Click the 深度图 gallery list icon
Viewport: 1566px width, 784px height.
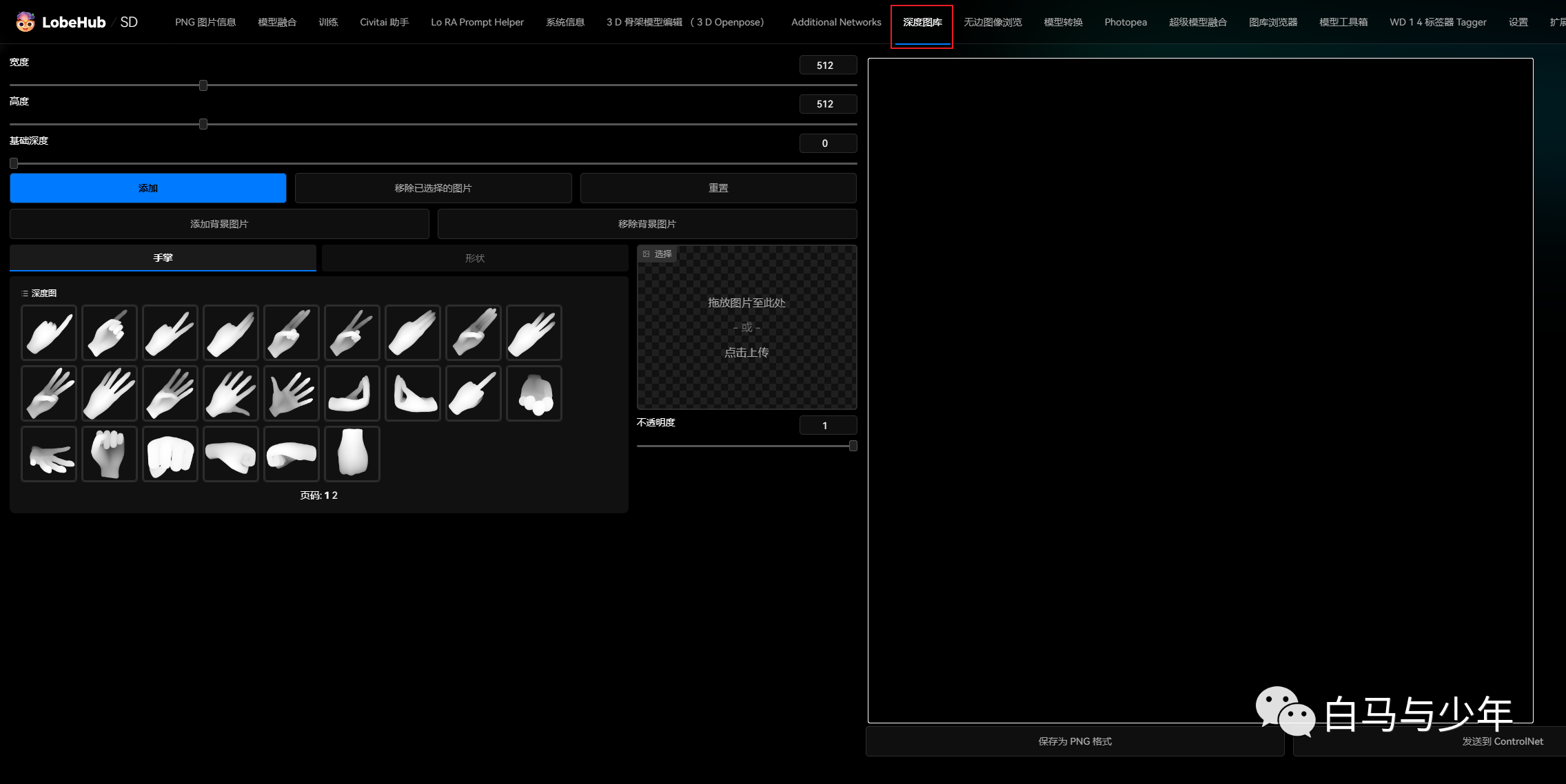pos(25,293)
